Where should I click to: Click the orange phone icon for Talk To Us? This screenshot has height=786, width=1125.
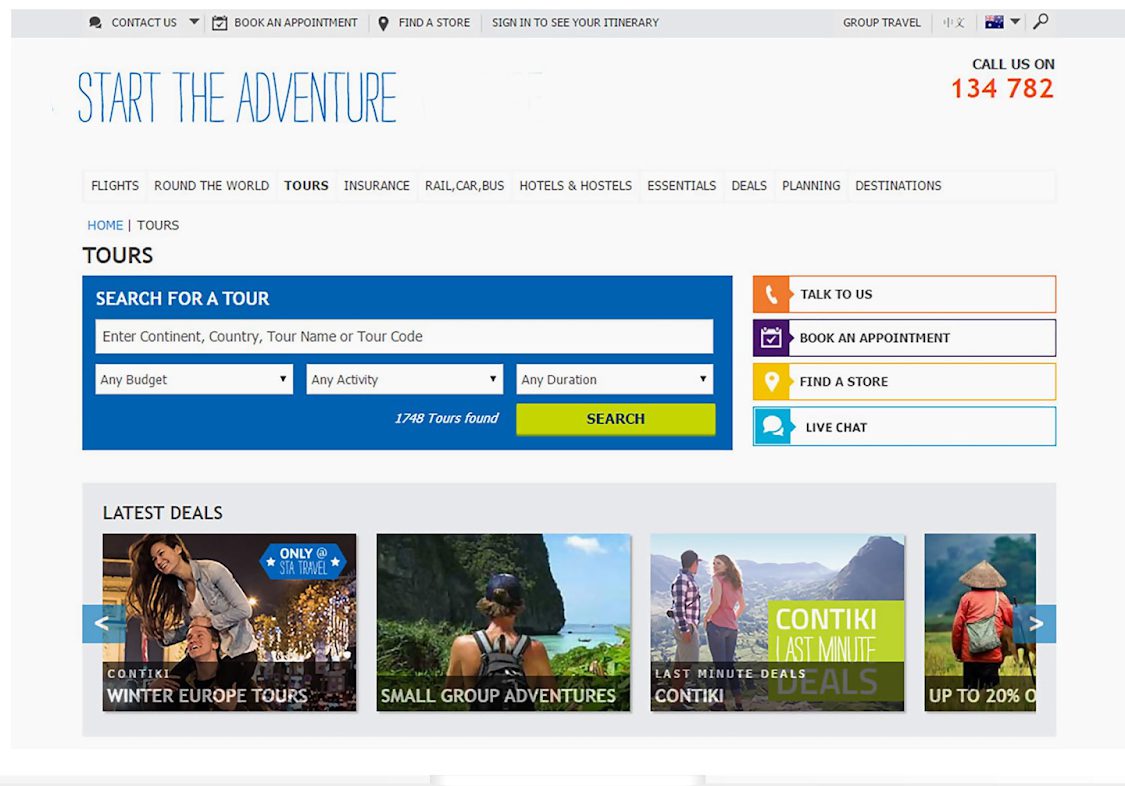[771, 294]
